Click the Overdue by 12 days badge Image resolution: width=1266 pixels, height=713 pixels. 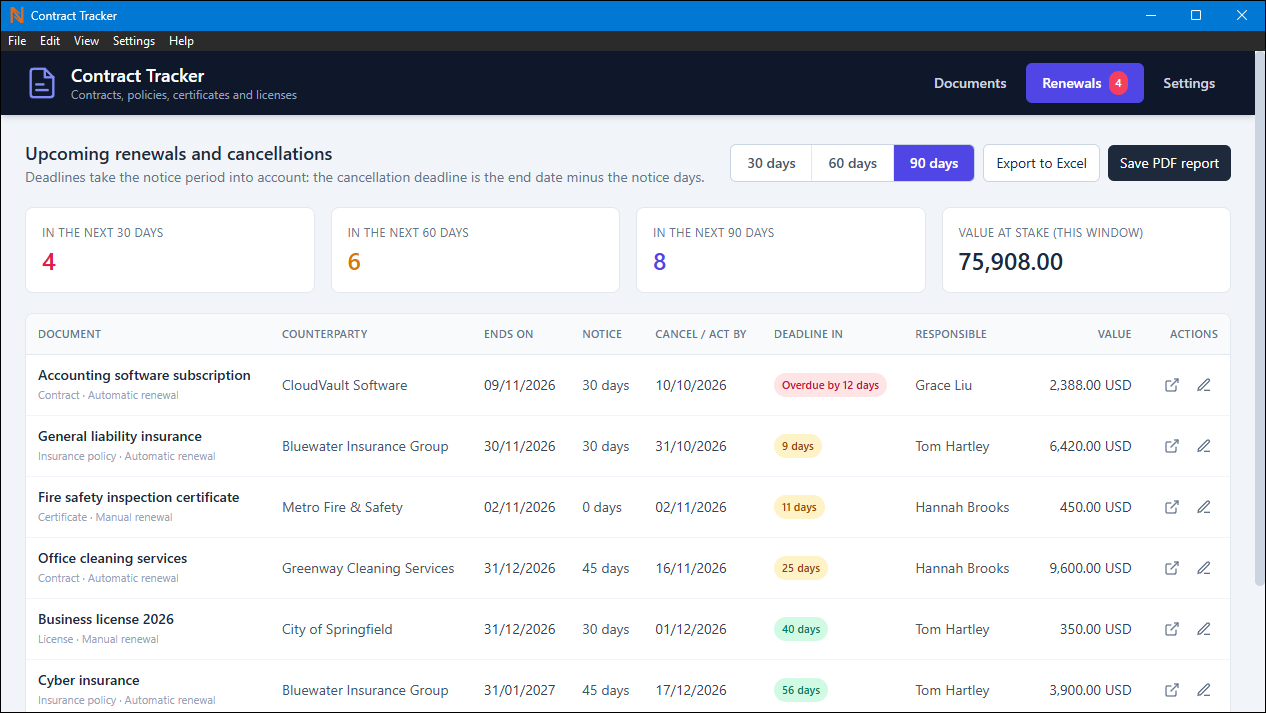[830, 385]
